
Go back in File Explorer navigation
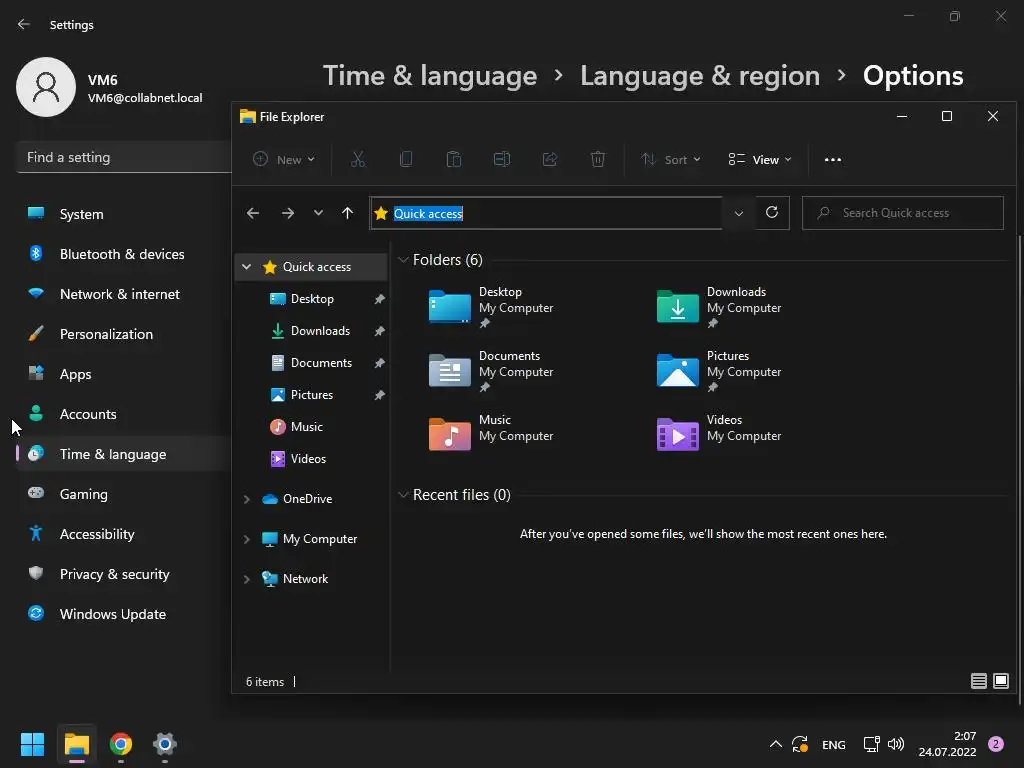(x=253, y=213)
